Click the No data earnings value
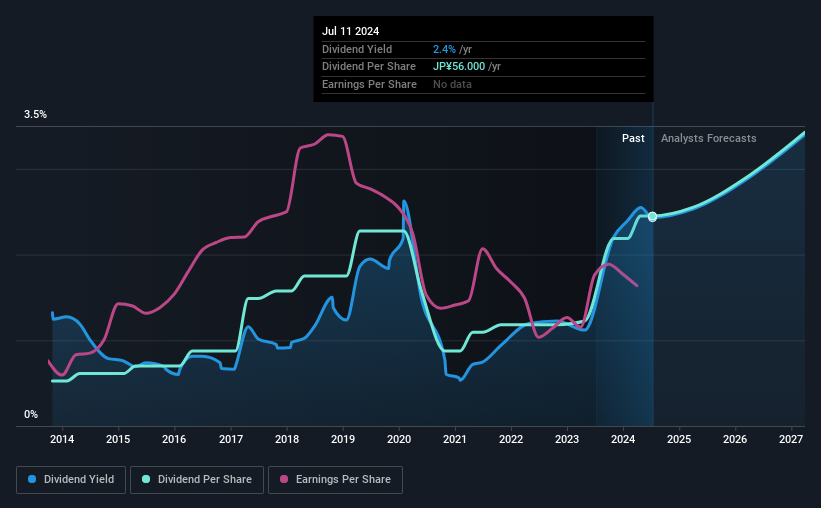The height and width of the screenshot is (508, 821). click(x=452, y=84)
